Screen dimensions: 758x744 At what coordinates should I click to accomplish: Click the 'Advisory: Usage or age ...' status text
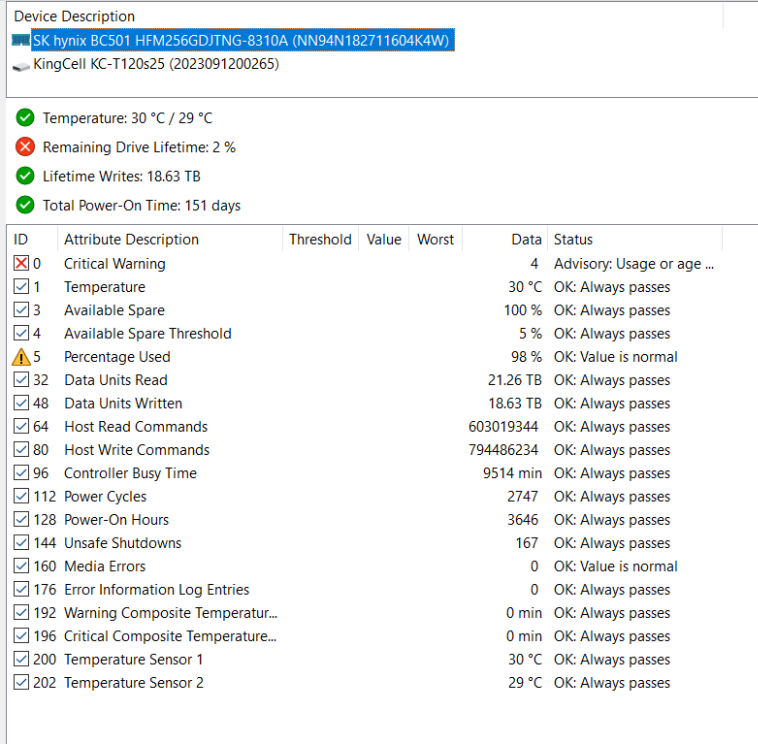[634, 263]
